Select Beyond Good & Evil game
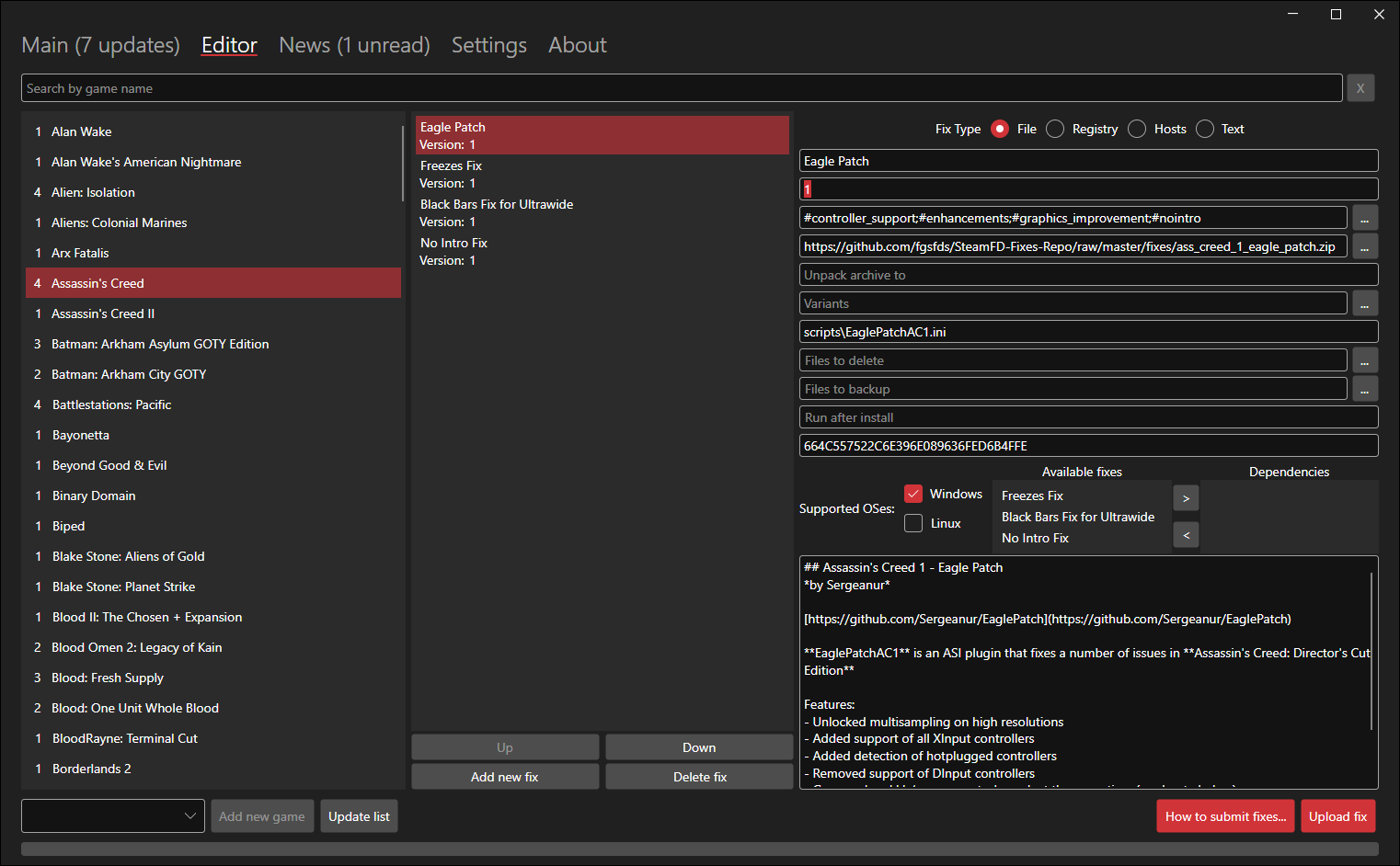 213,465
